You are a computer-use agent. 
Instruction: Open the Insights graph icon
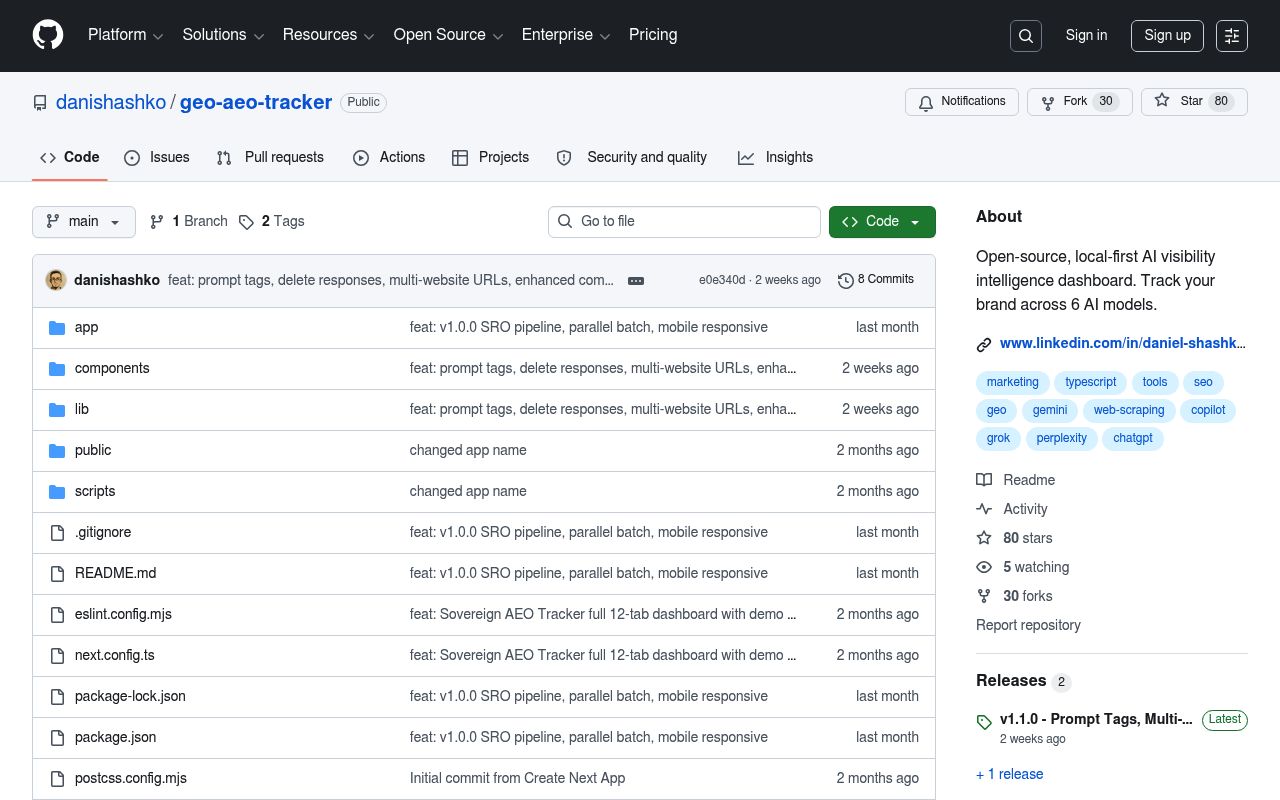(746, 157)
